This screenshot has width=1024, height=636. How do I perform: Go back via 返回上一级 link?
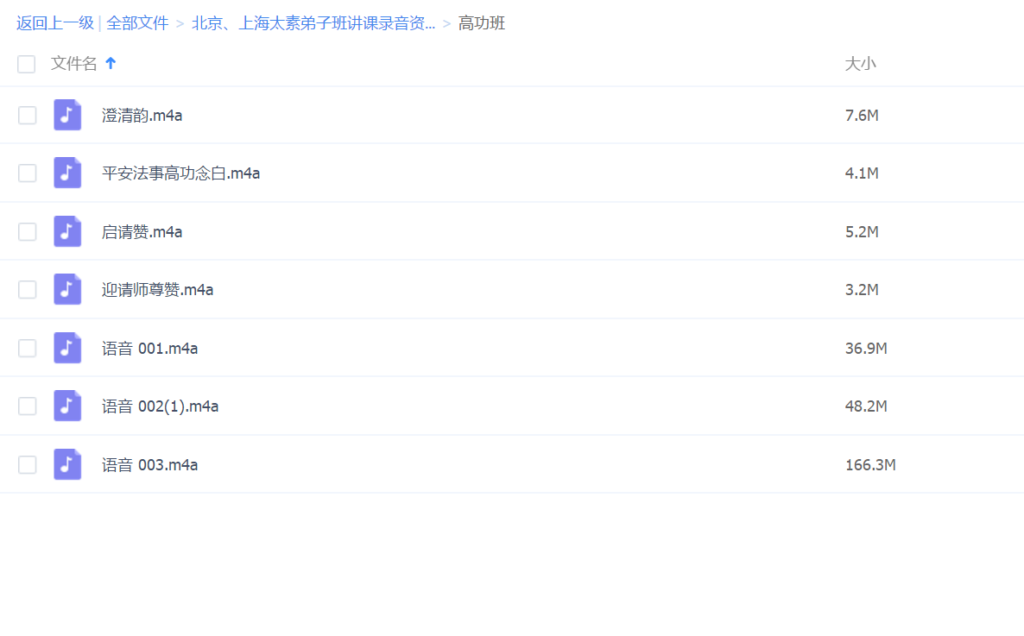54,23
